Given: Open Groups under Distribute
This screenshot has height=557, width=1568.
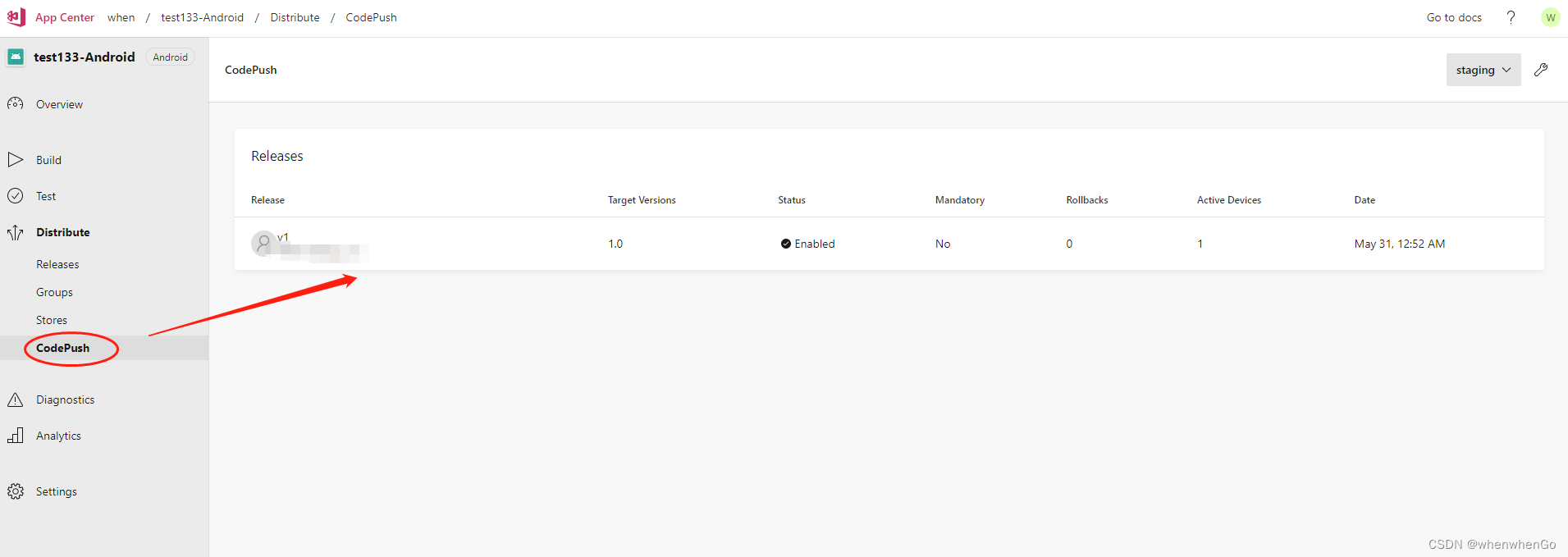Looking at the screenshot, I should (x=54, y=292).
